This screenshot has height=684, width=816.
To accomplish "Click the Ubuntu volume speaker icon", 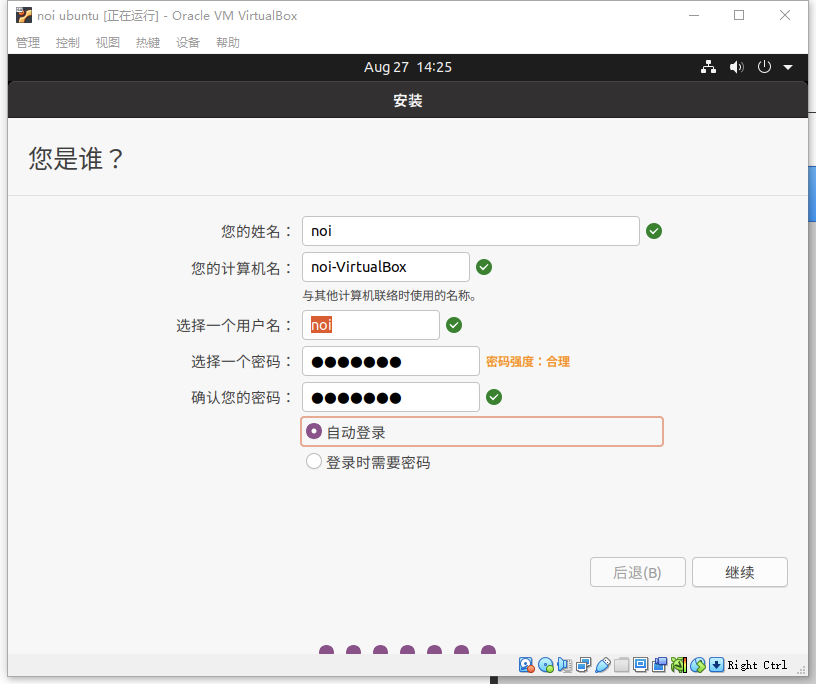I will pyautogui.click(x=736, y=67).
